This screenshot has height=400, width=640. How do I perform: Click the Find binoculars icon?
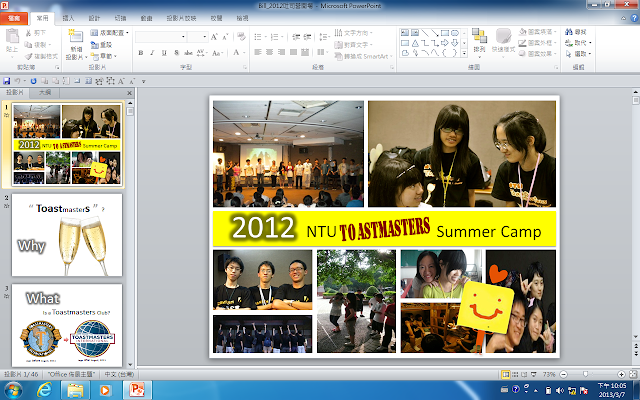coord(569,32)
